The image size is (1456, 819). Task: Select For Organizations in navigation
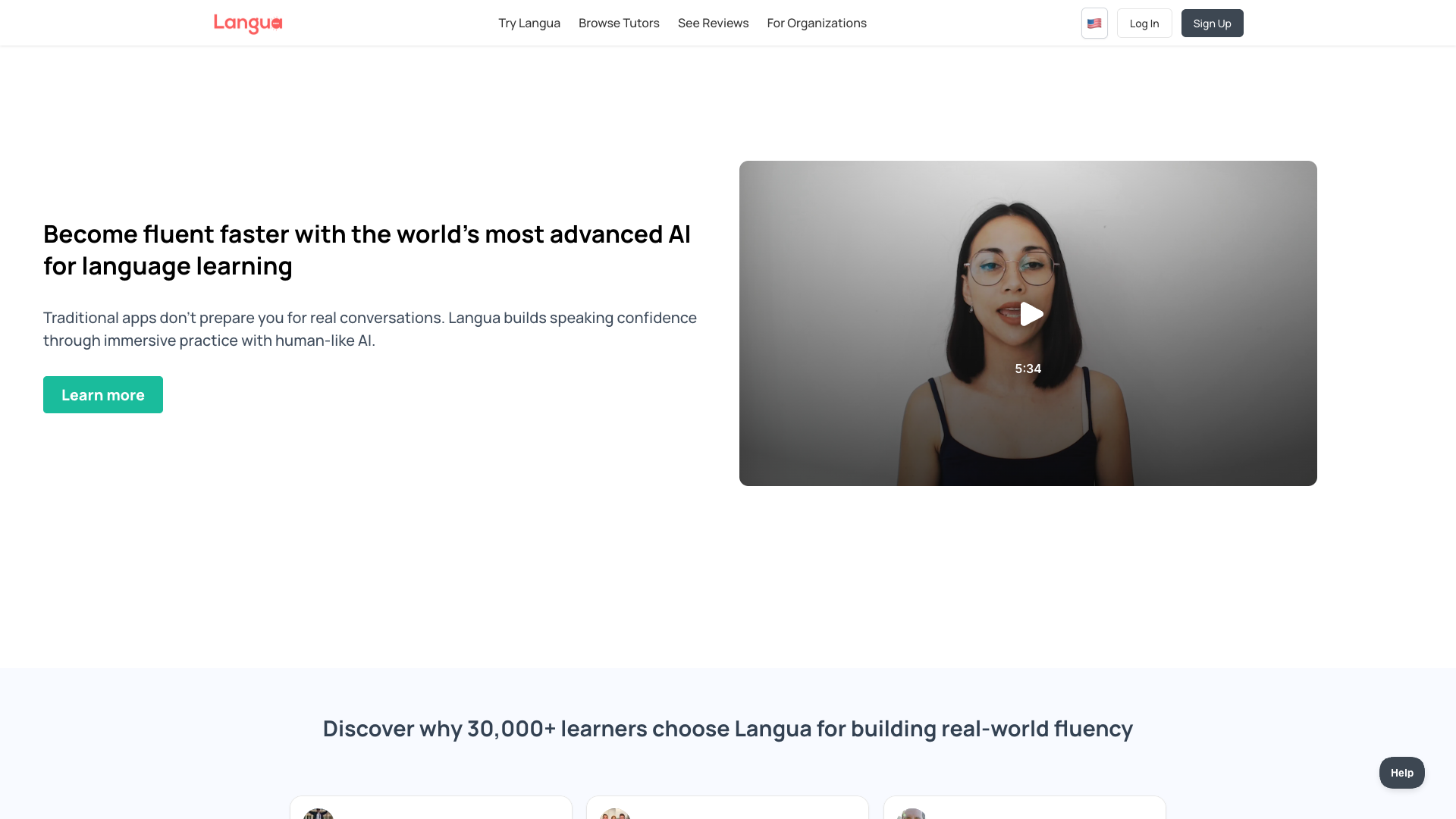(817, 24)
